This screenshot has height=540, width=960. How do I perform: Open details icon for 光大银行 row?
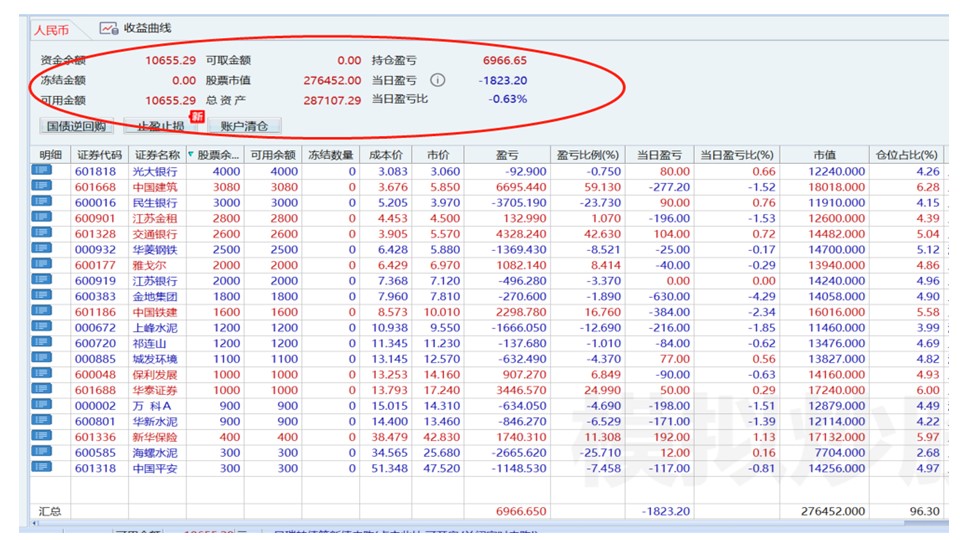tap(42, 170)
